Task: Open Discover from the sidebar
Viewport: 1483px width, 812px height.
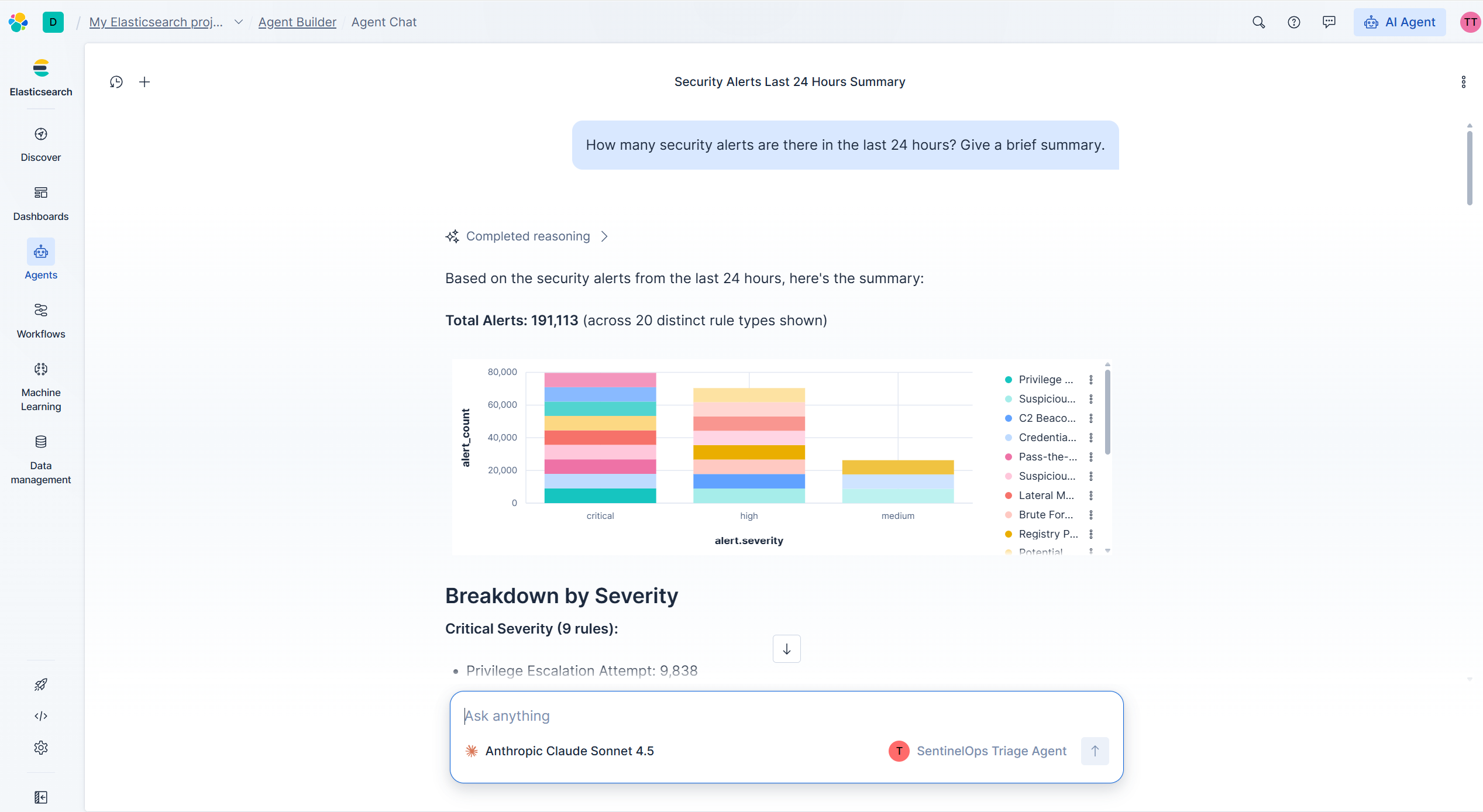Action: tap(41, 144)
